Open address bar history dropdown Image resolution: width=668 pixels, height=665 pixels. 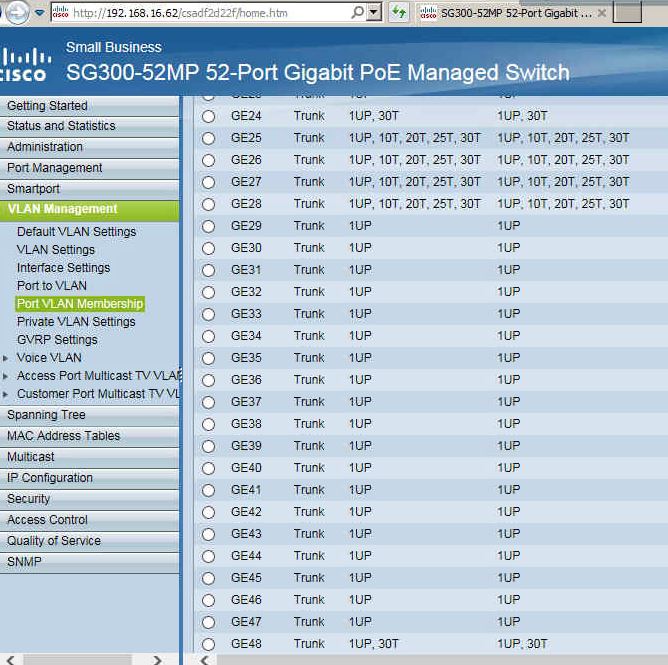click(374, 13)
